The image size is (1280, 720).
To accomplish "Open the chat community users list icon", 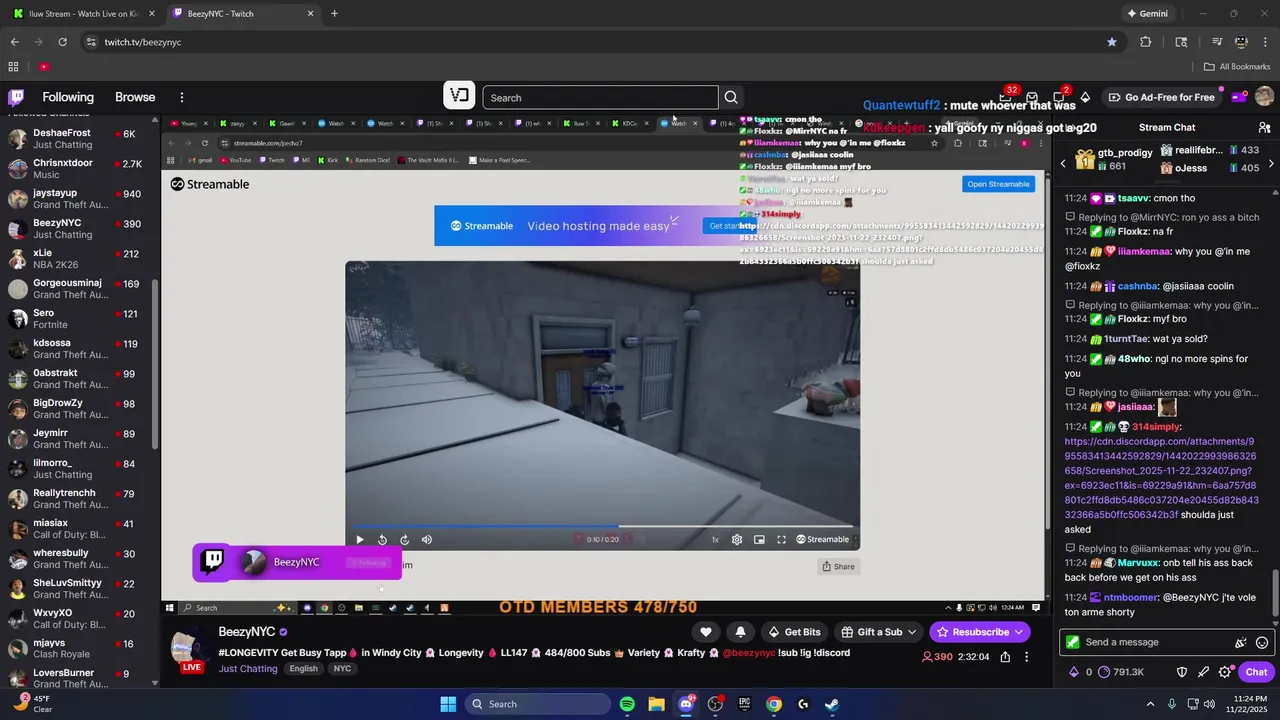I will 1264,127.
